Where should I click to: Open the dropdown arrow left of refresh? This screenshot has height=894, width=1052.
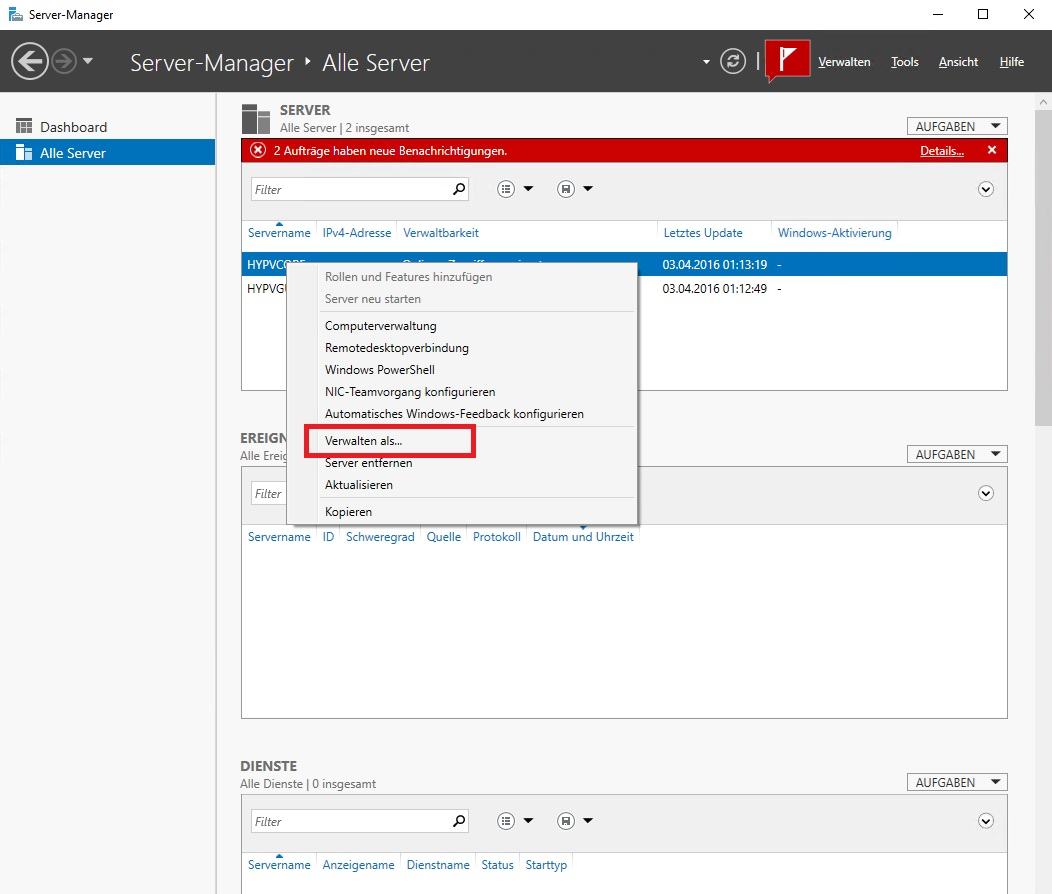tap(706, 62)
